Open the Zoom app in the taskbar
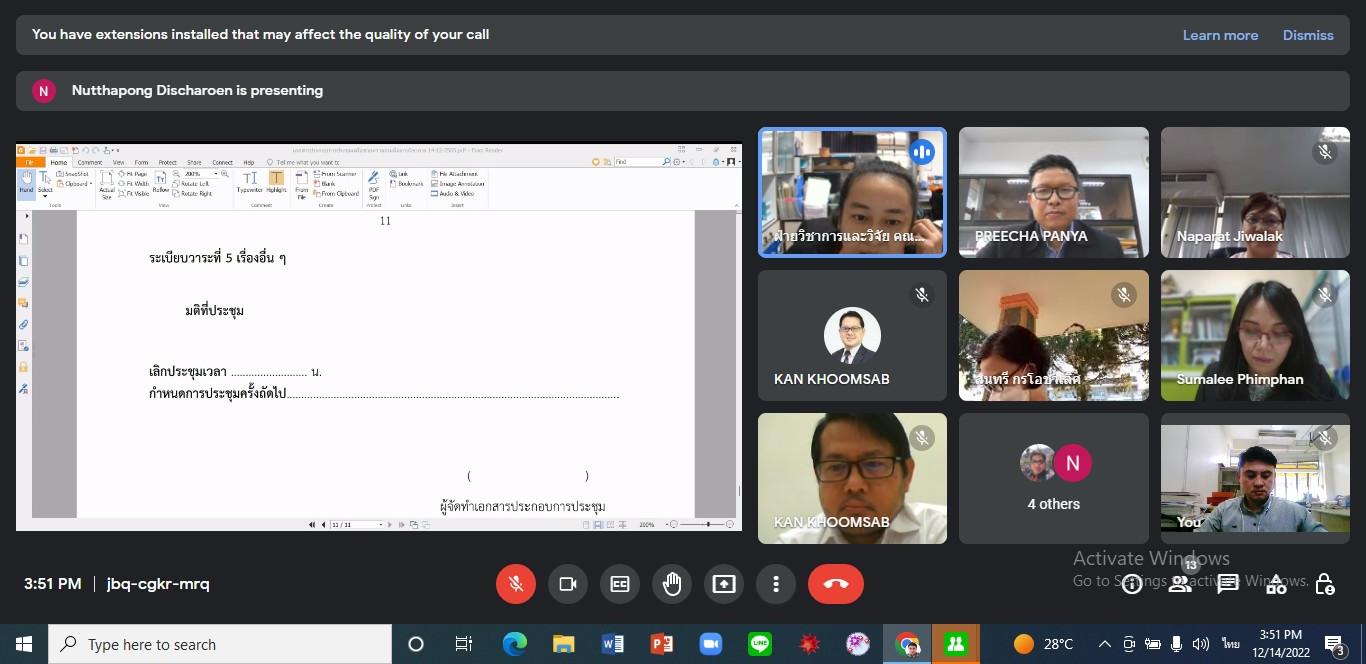The height and width of the screenshot is (664, 1366). tap(710, 644)
